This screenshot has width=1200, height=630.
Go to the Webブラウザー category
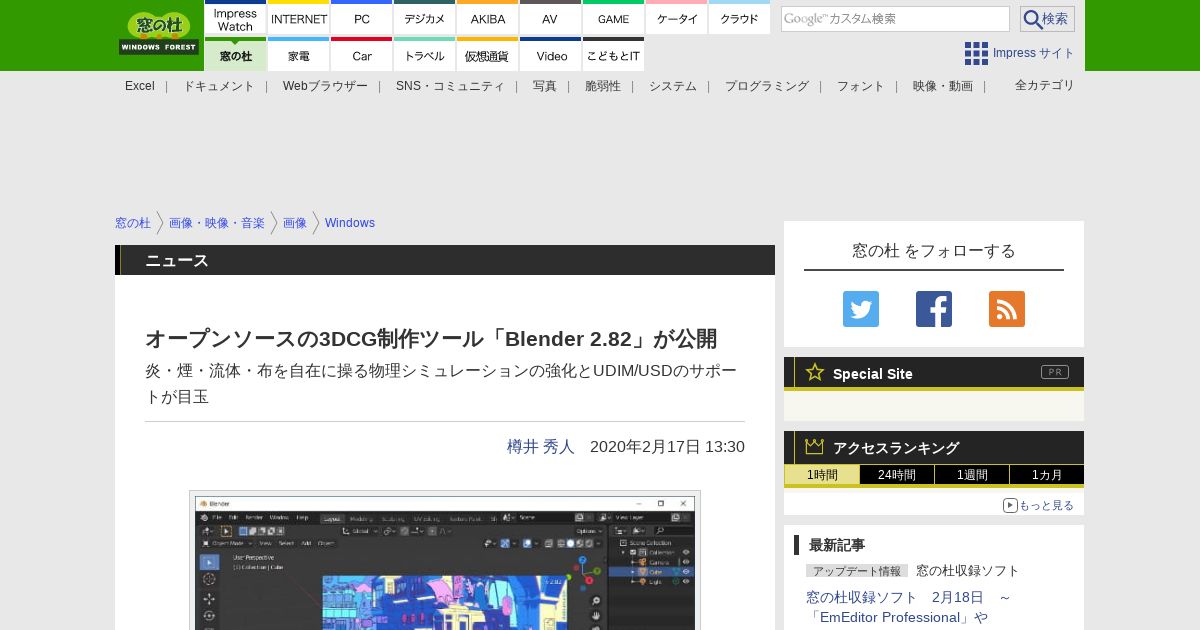pos(325,86)
